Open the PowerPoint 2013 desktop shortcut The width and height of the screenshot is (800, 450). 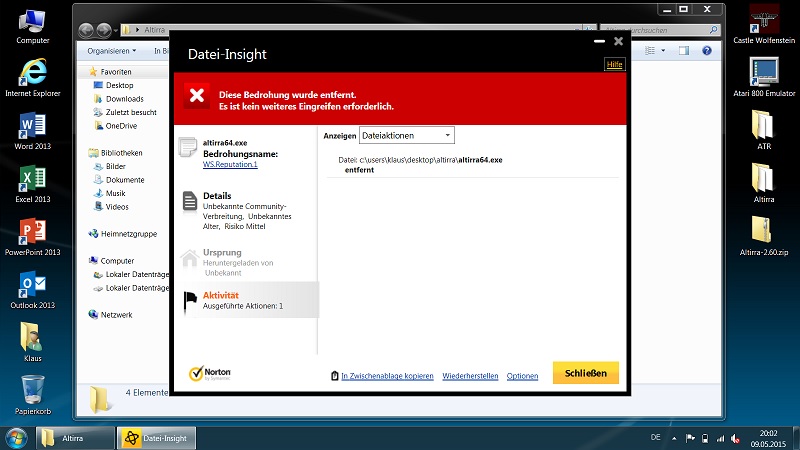coord(32,238)
